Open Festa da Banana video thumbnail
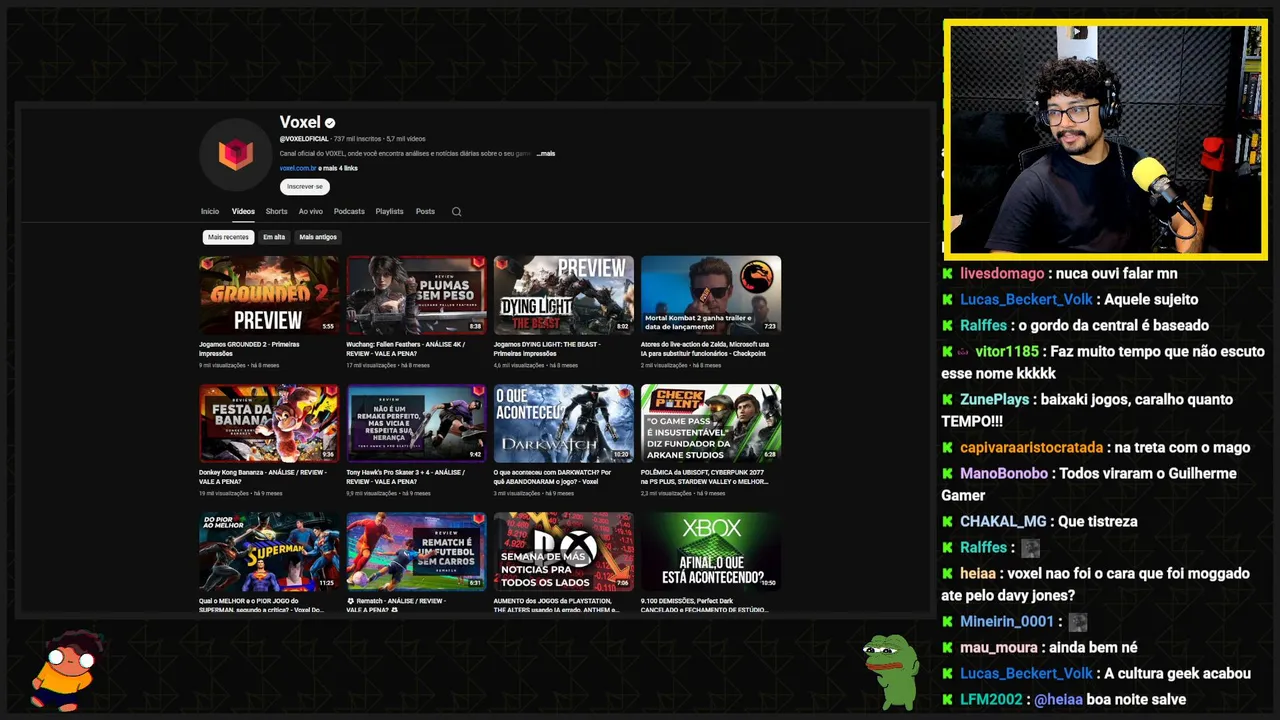 coord(269,423)
